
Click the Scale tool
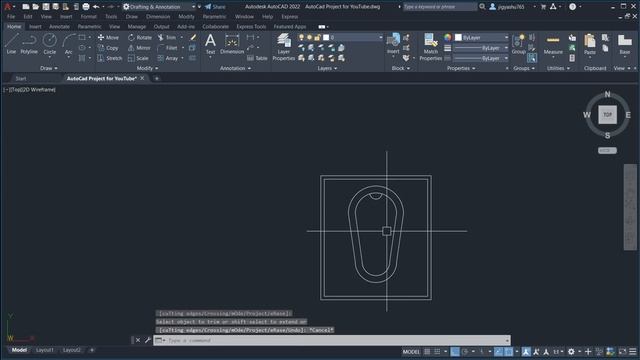pyautogui.click(x=138, y=58)
